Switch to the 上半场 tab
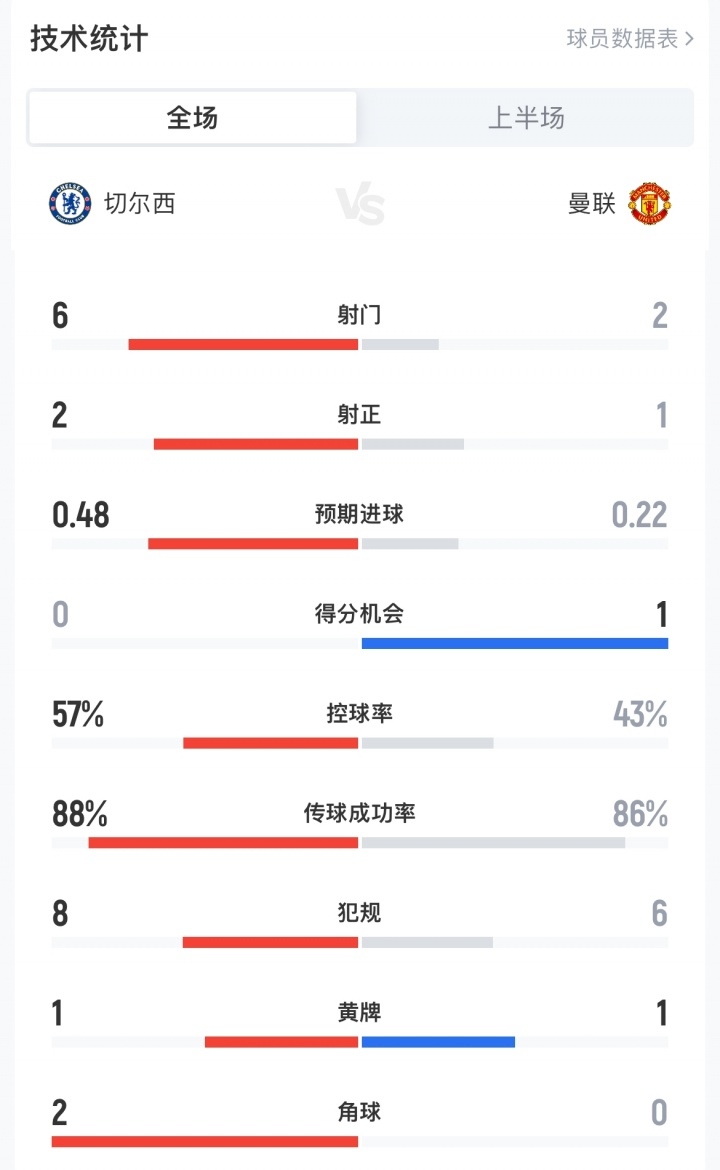The height and width of the screenshot is (1170, 720). 526,118
